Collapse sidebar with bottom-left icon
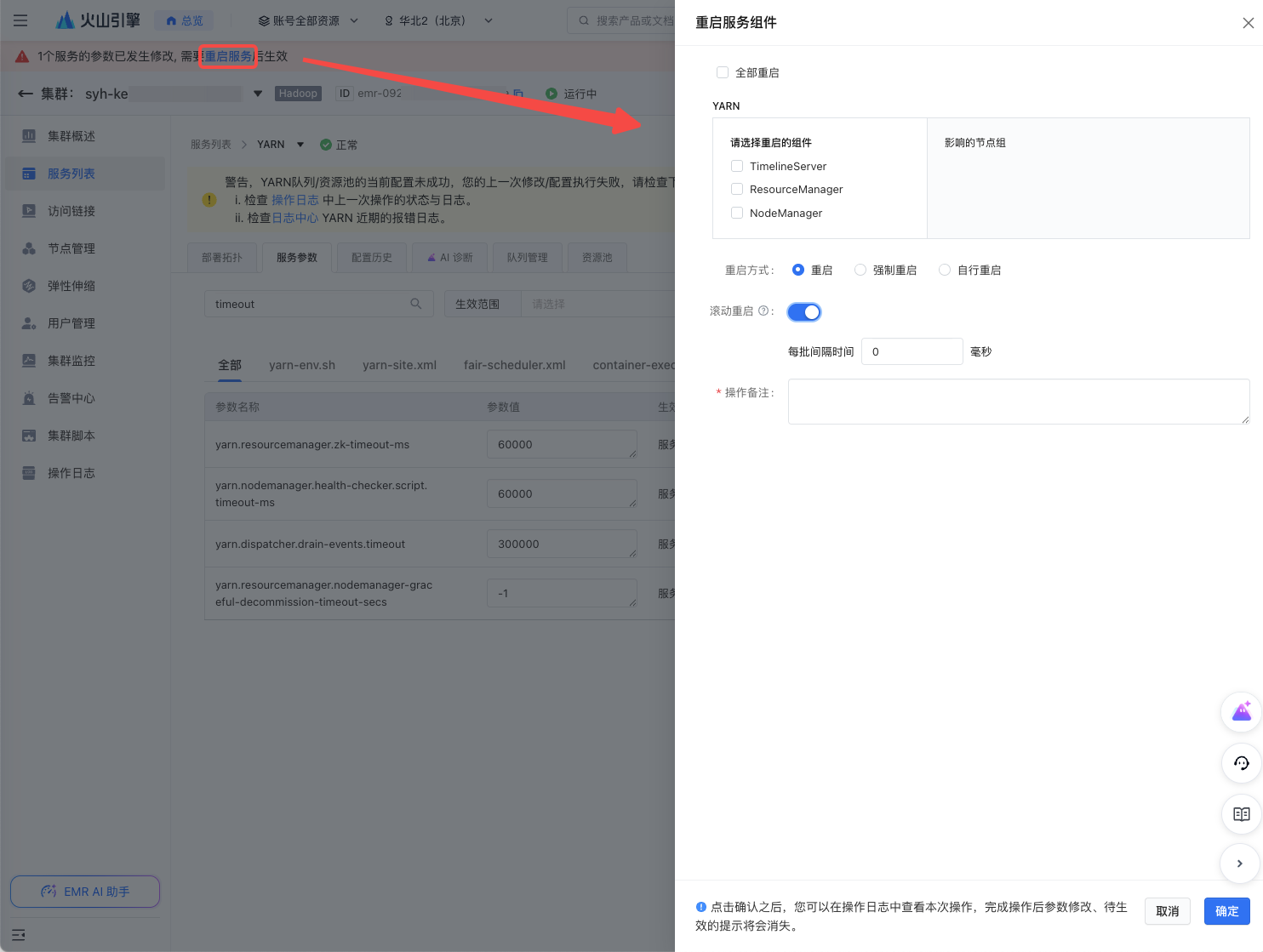Image resolution: width=1263 pixels, height=952 pixels. pos(19,935)
